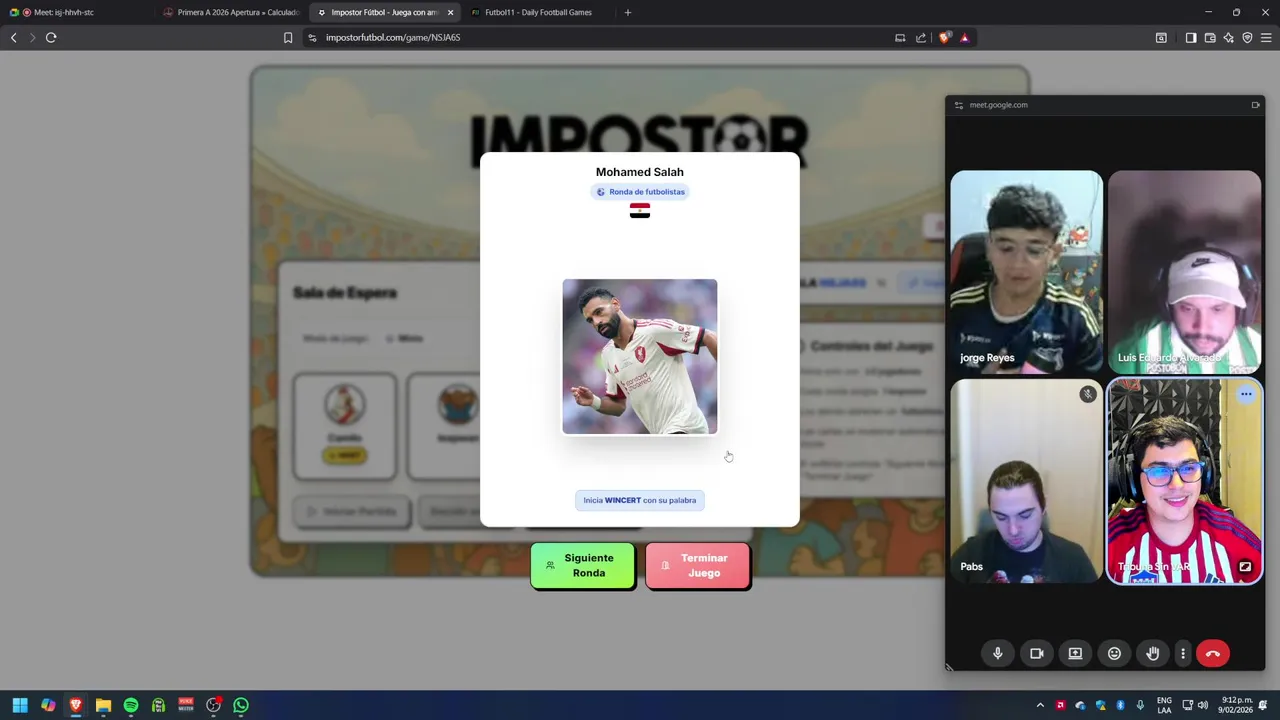Image resolution: width=1280 pixels, height=720 pixels.
Task: Raise hand in the Meet window
Action: point(1153,653)
